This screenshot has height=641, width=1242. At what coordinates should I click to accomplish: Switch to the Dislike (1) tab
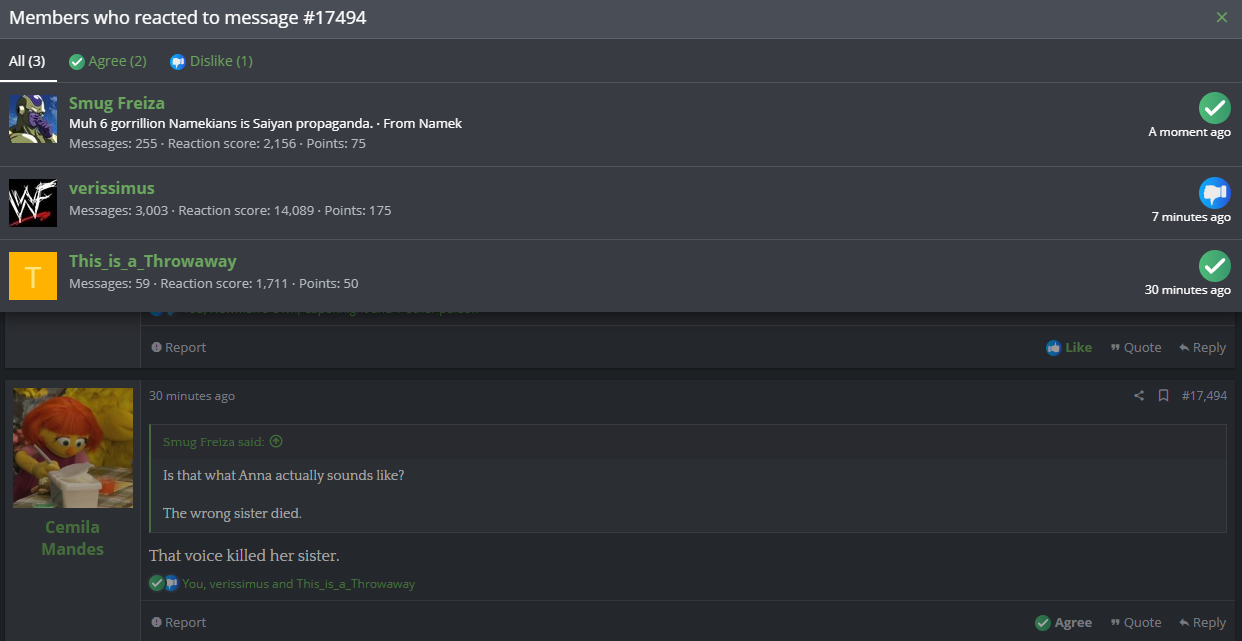[211, 61]
